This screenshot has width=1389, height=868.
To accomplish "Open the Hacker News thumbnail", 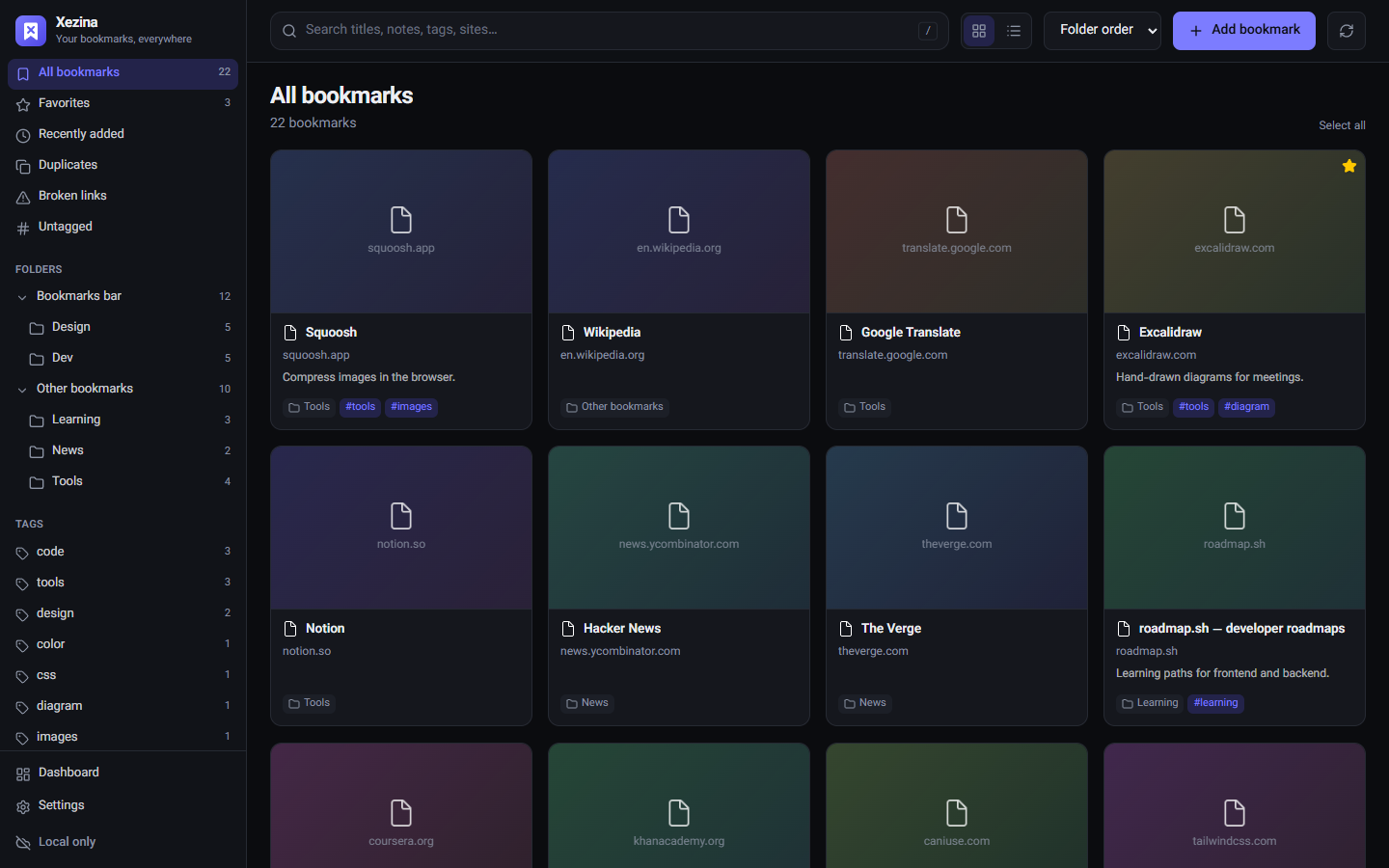I will (x=679, y=528).
